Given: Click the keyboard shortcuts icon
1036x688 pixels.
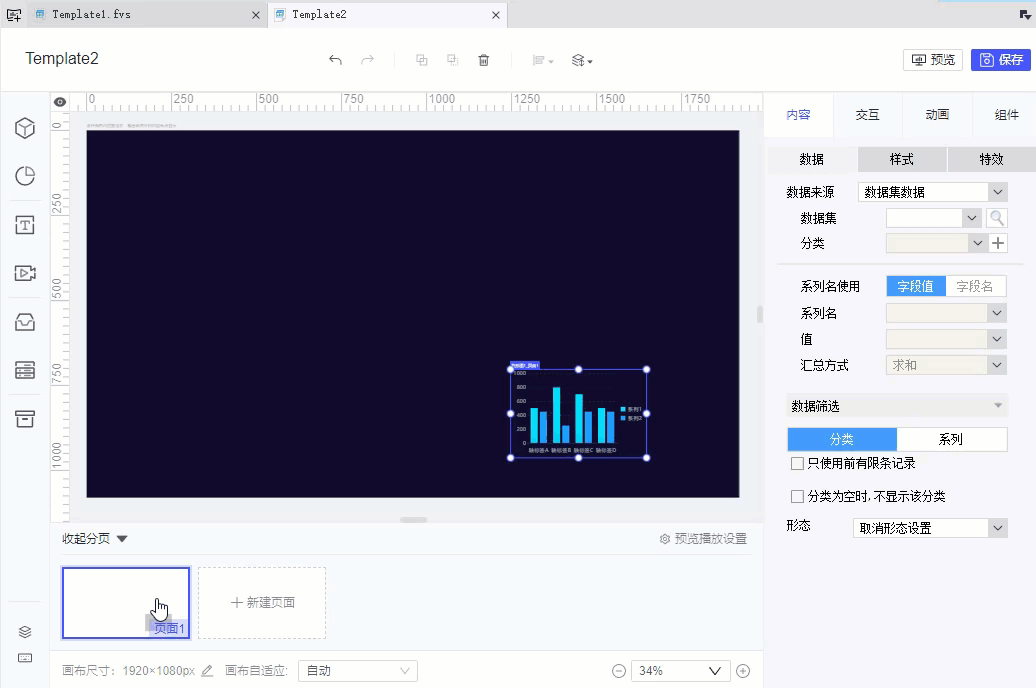Looking at the screenshot, I should [25, 658].
